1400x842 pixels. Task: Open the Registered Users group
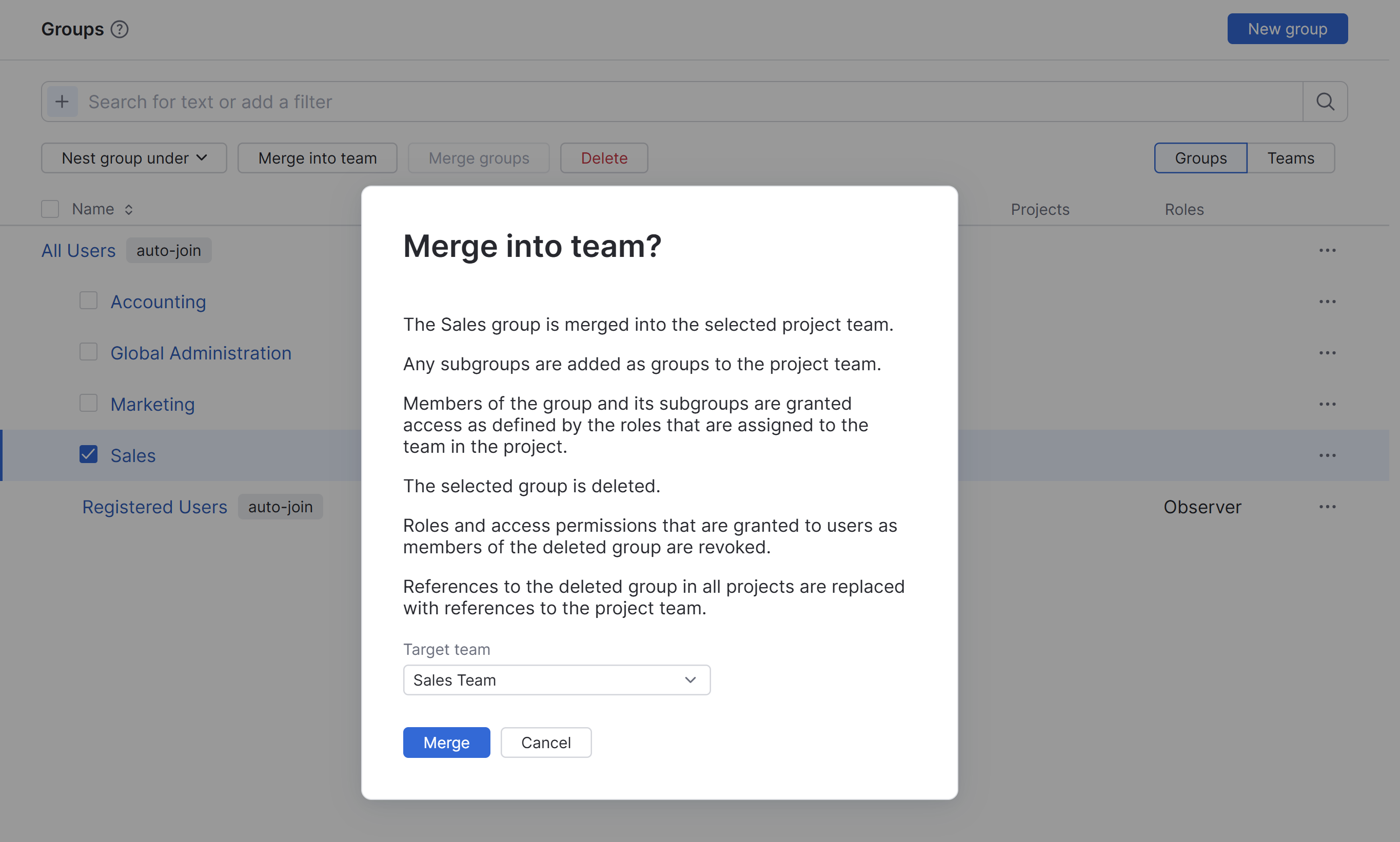click(x=154, y=507)
